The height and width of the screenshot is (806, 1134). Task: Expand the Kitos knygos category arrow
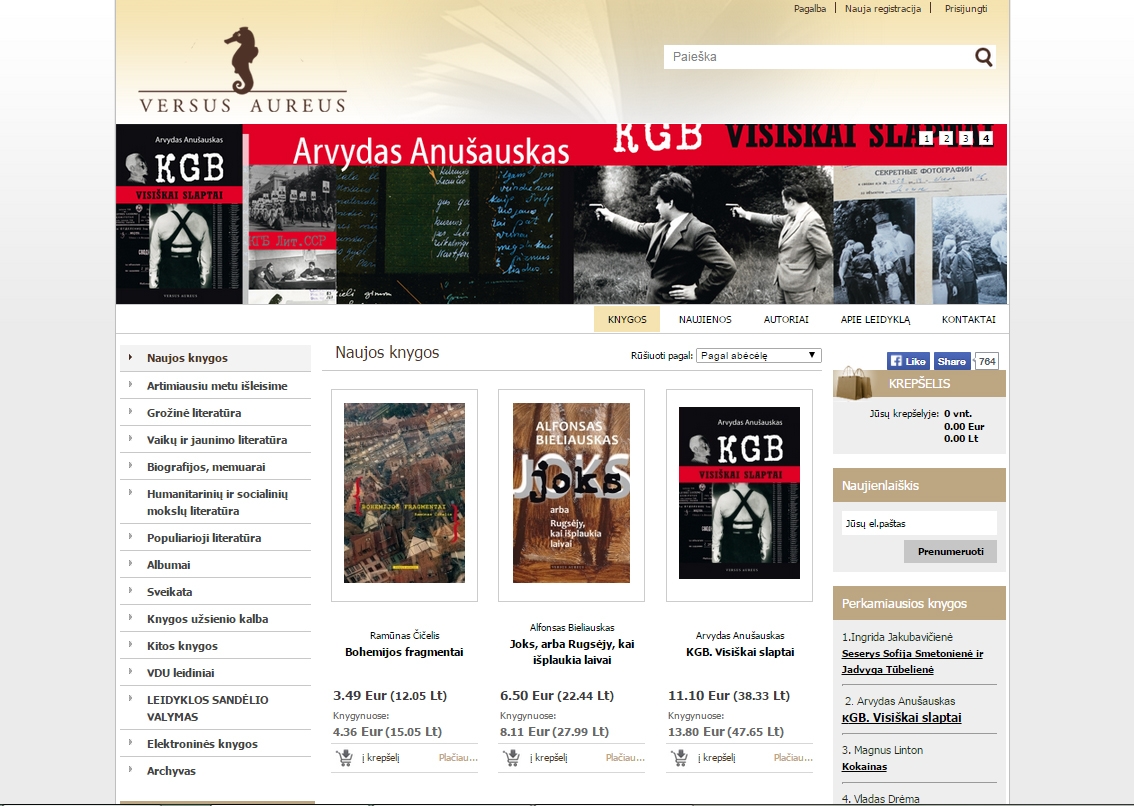click(130, 645)
